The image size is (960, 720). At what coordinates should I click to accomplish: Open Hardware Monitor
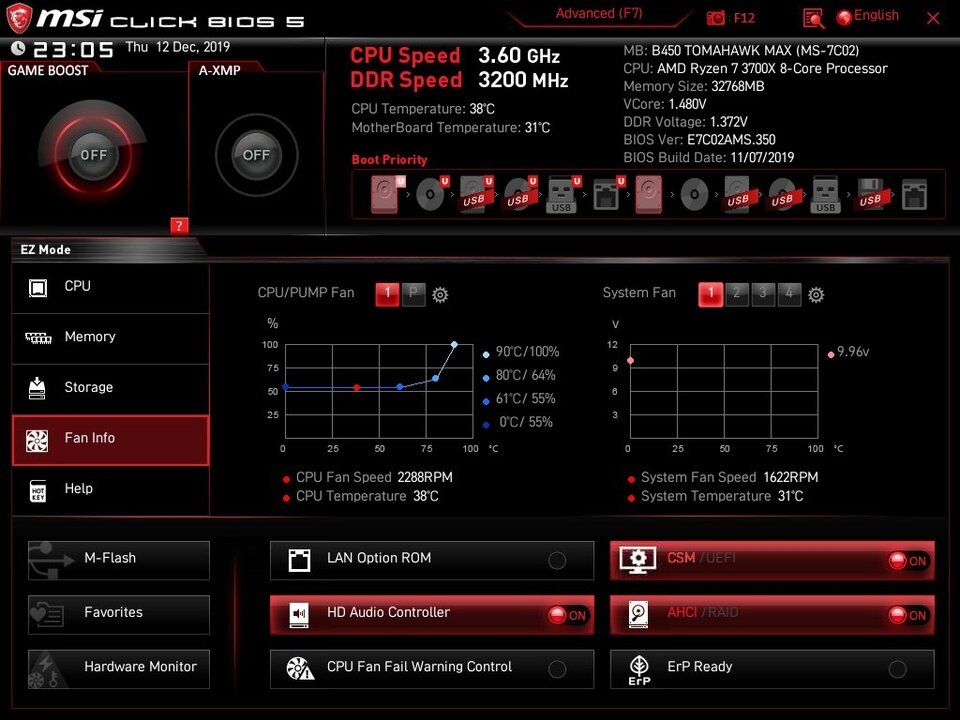(119, 669)
